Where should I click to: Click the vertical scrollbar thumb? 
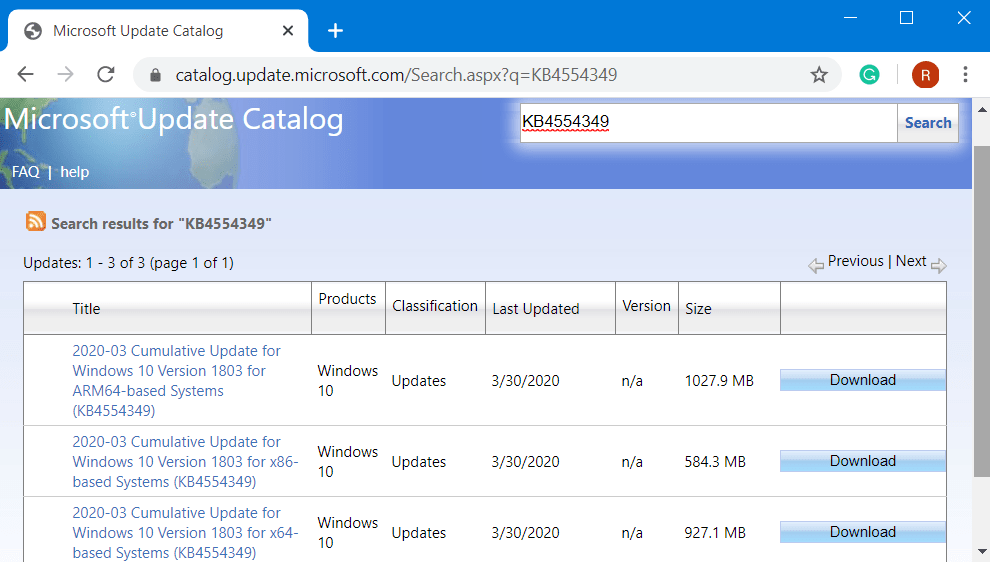(982, 311)
